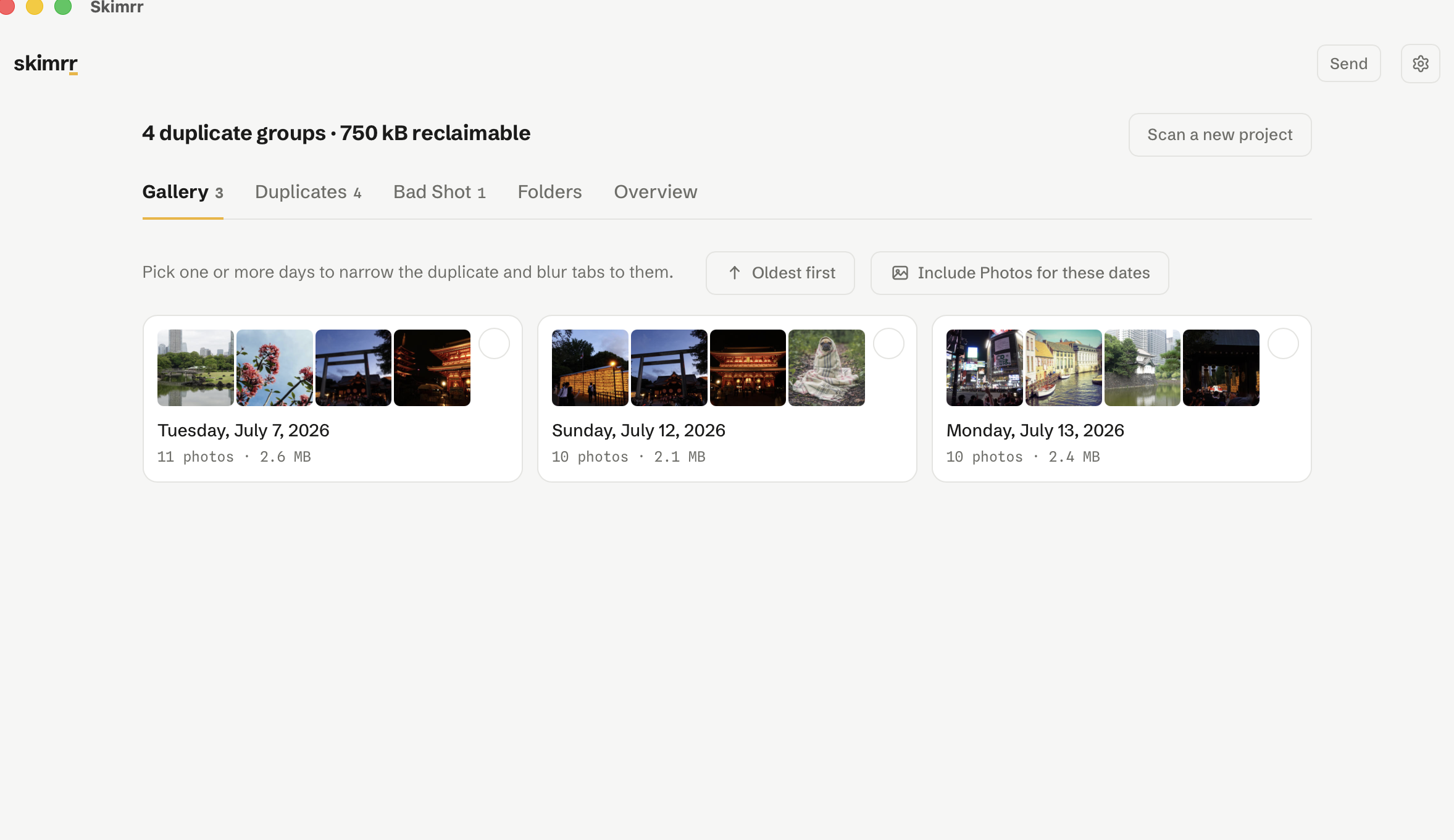
Task: Click the 4 duplicate groups heading
Action: [336, 133]
